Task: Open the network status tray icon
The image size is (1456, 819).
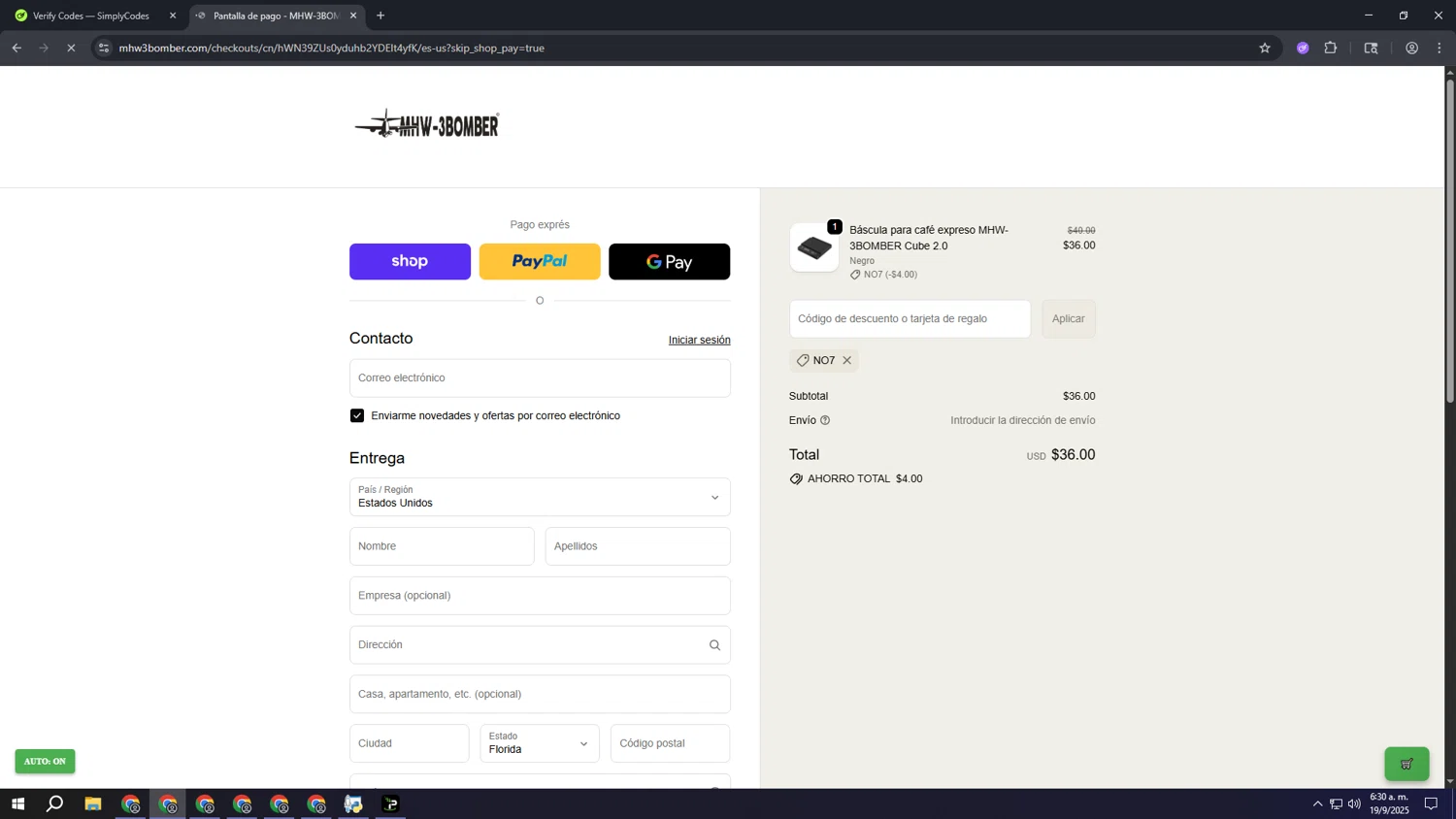Action: (1336, 803)
